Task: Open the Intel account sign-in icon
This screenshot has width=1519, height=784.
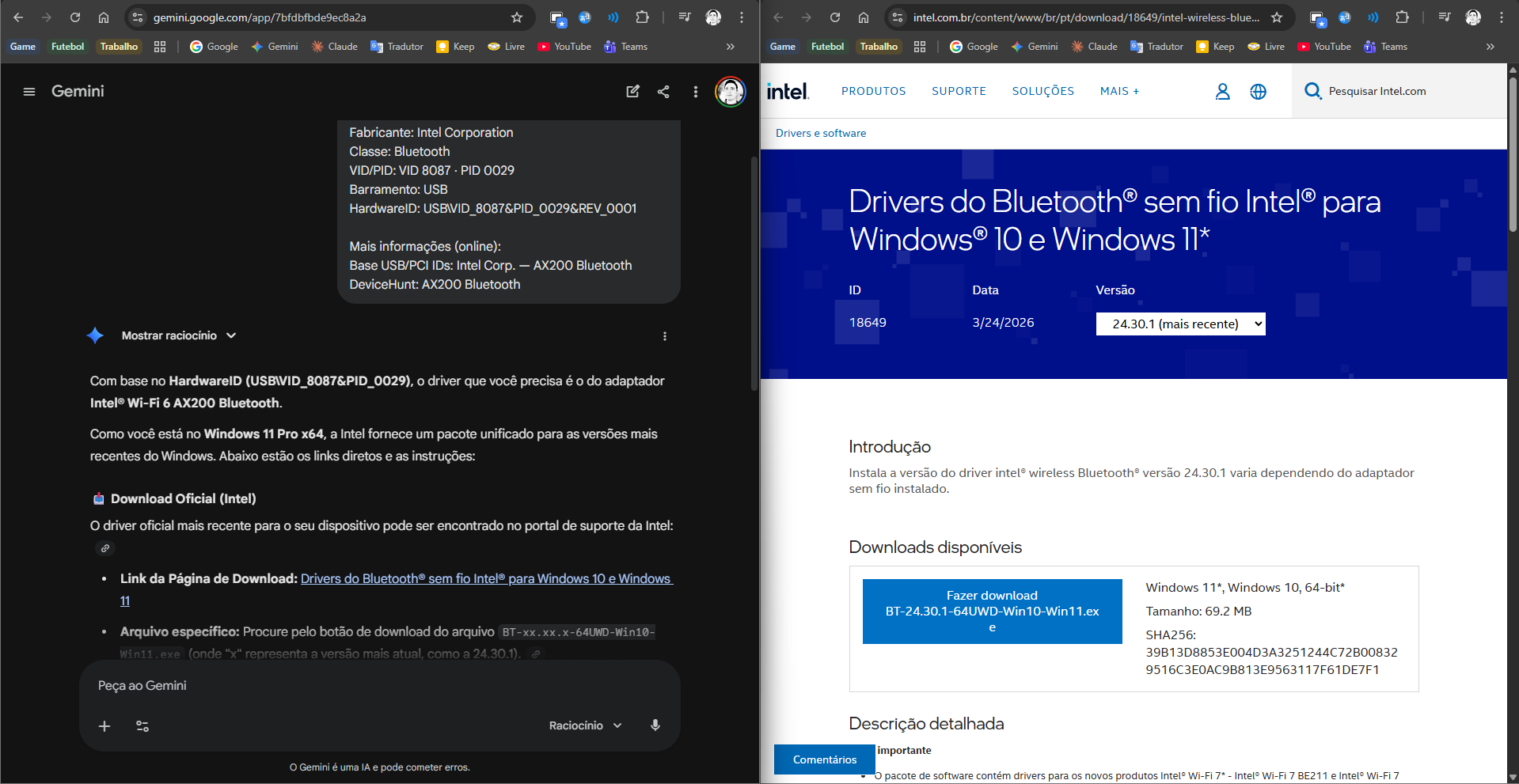Action: point(1222,92)
